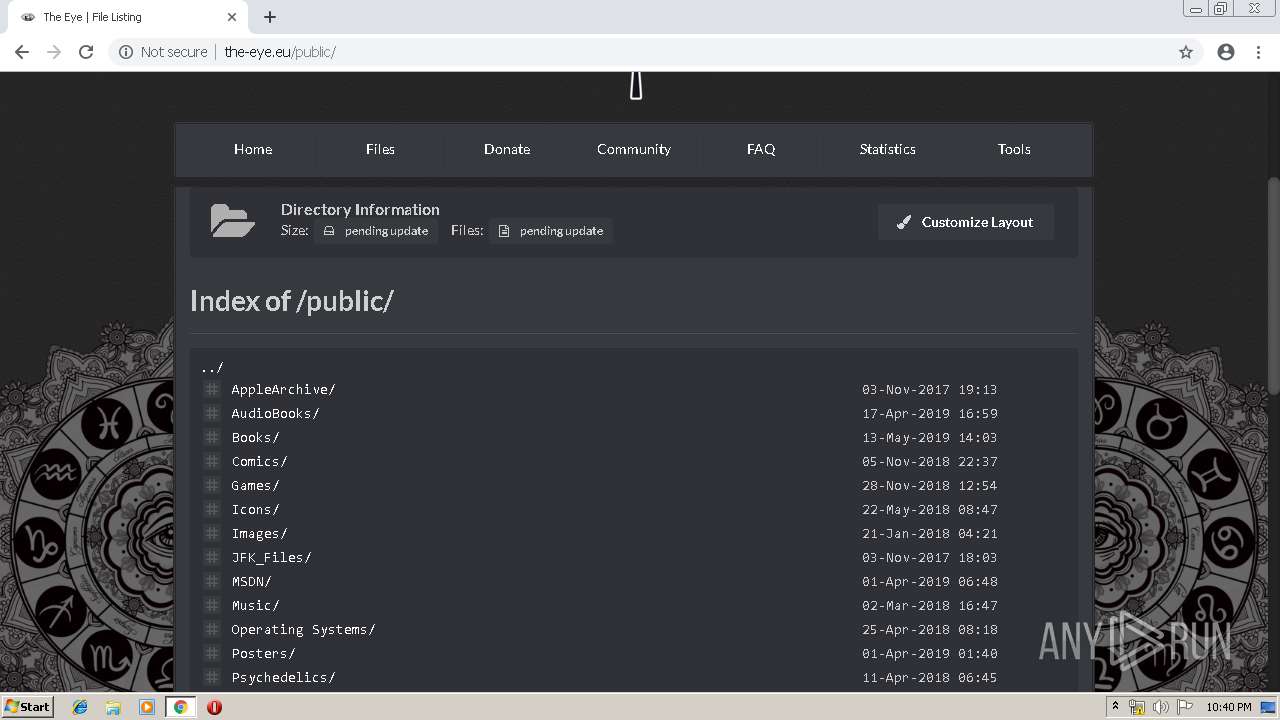
Task: Click the open folder icon in Directory Information
Action: point(232,220)
